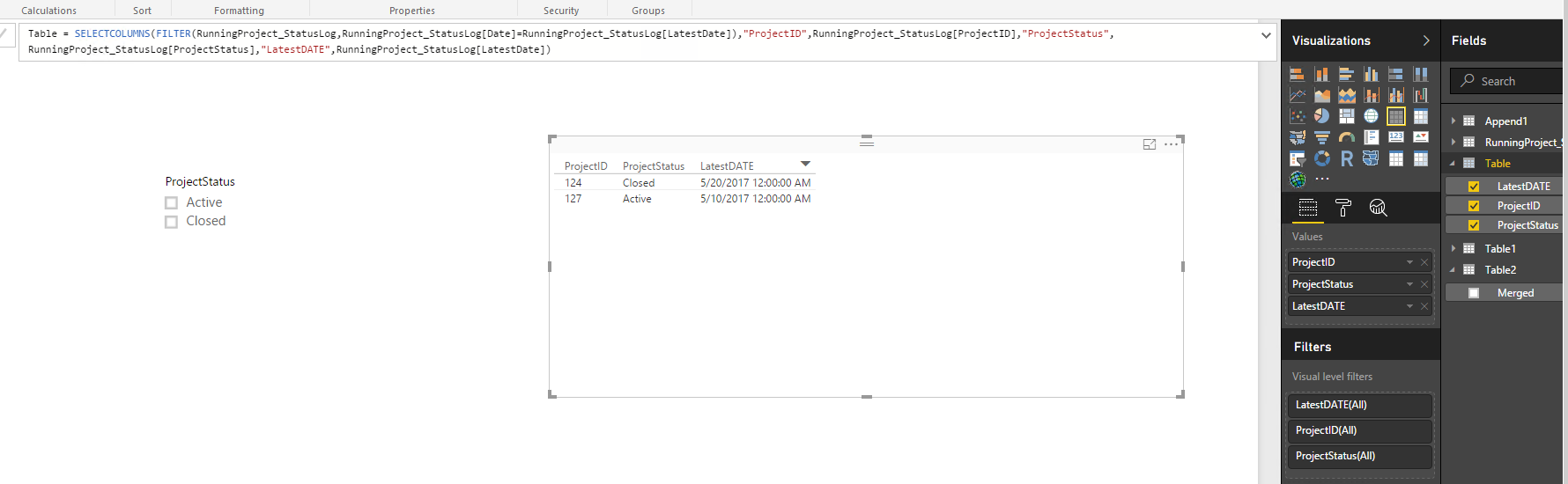Screen dimensions: 1568x484
Task: Click the yellow-highlighted Table visualization icon
Action: click(1396, 116)
